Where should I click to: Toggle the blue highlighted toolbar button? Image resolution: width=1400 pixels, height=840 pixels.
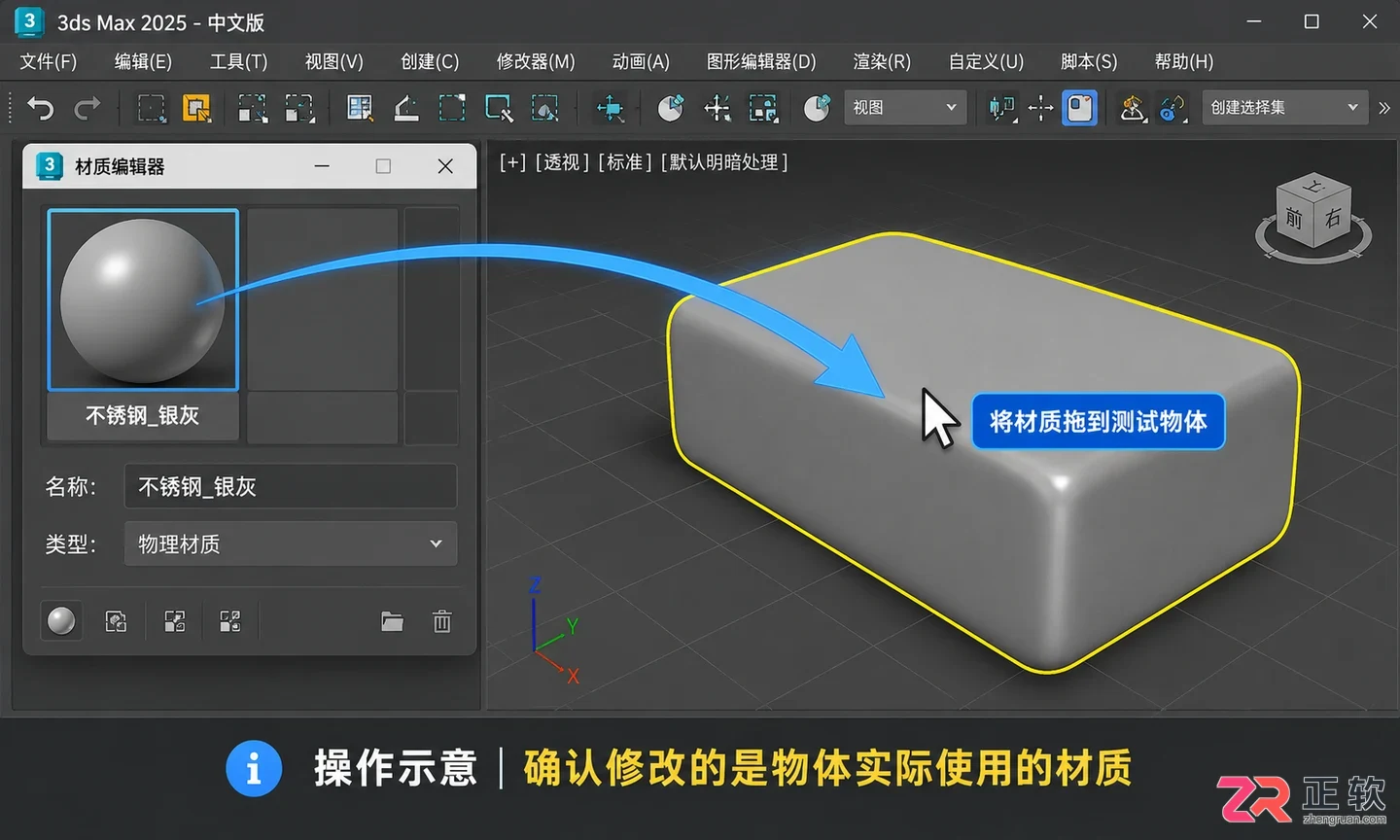[x=1079, y=108]
